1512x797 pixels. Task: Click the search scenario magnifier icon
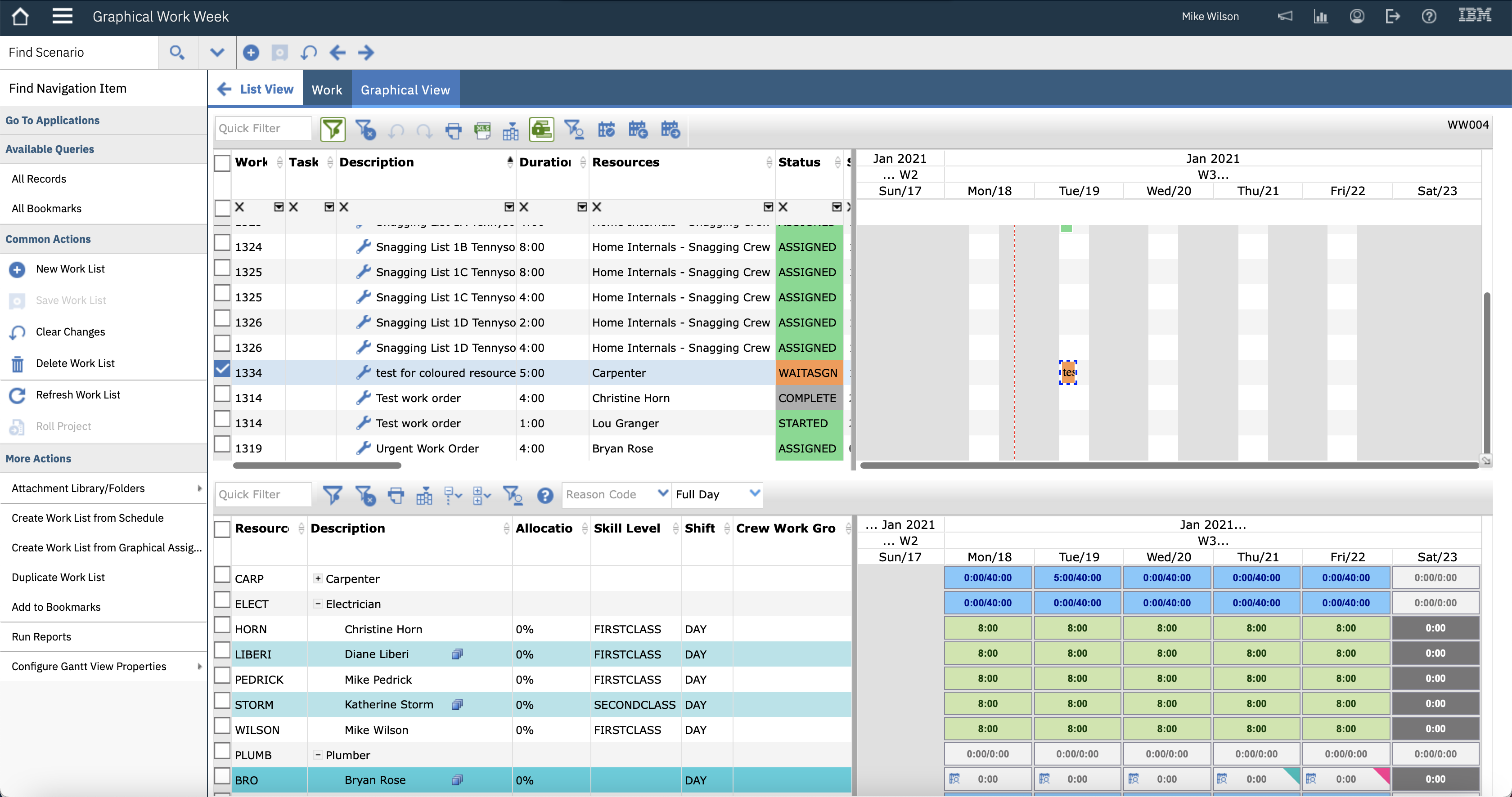coord(177,53)
